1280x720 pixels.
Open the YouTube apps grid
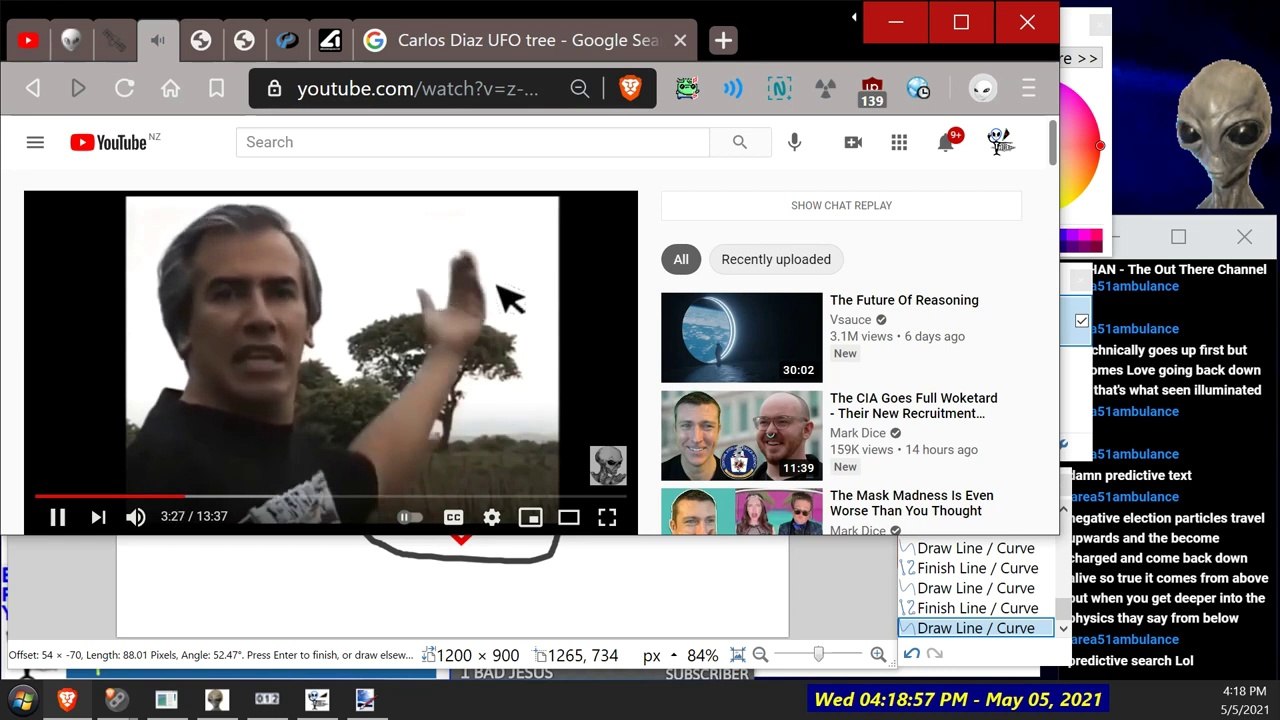[899, 142]
